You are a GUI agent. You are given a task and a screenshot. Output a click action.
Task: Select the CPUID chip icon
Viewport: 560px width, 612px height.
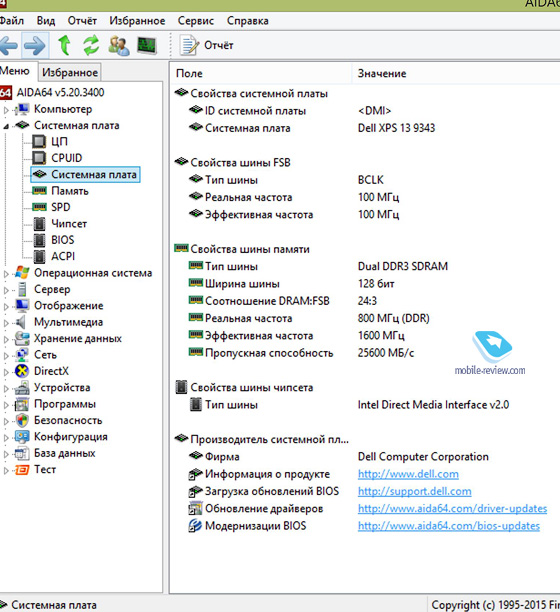pos(39,158)
